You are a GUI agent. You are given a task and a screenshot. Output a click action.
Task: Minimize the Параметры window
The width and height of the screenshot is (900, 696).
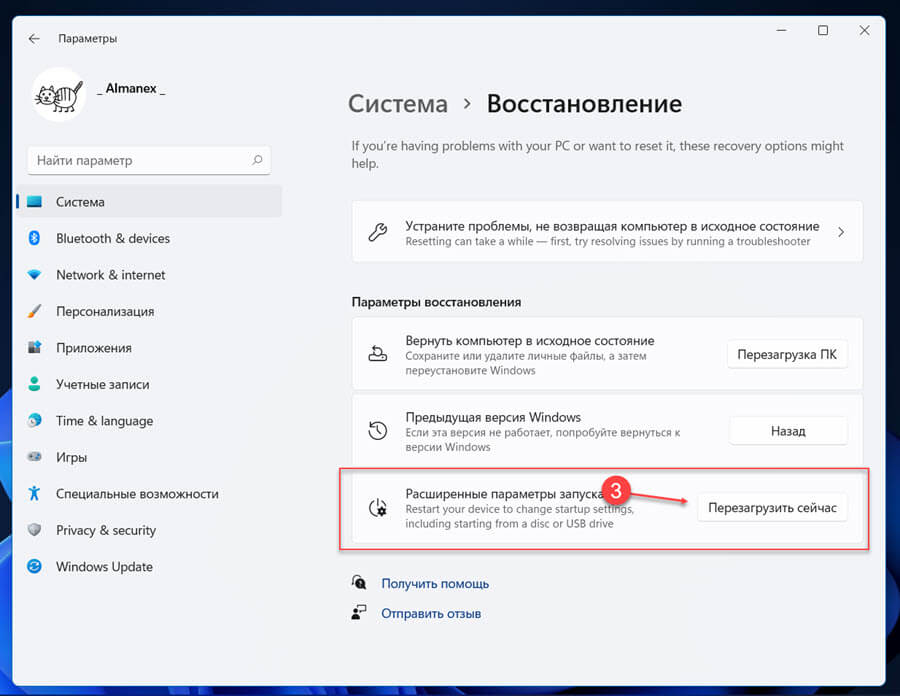coord(781,30)
